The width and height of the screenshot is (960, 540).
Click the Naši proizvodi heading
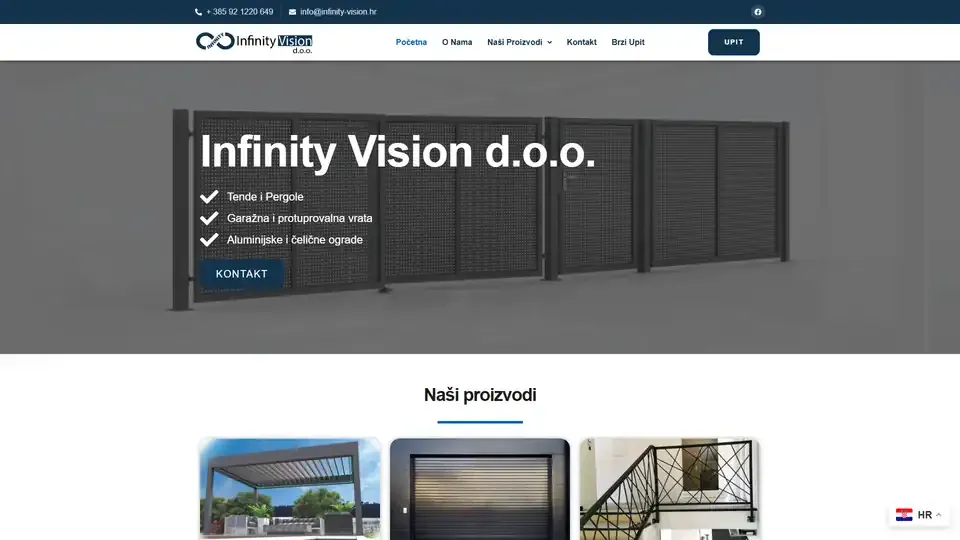pos(480,395)
